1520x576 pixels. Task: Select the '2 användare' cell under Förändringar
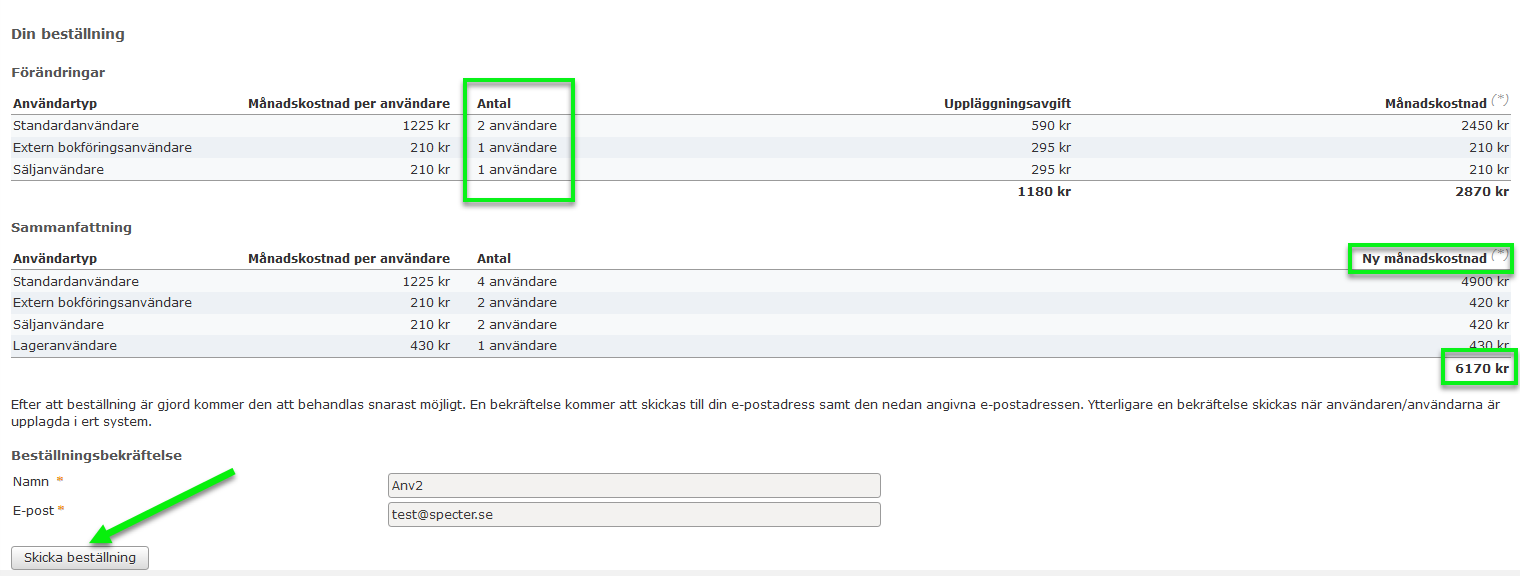pos(517,126)
